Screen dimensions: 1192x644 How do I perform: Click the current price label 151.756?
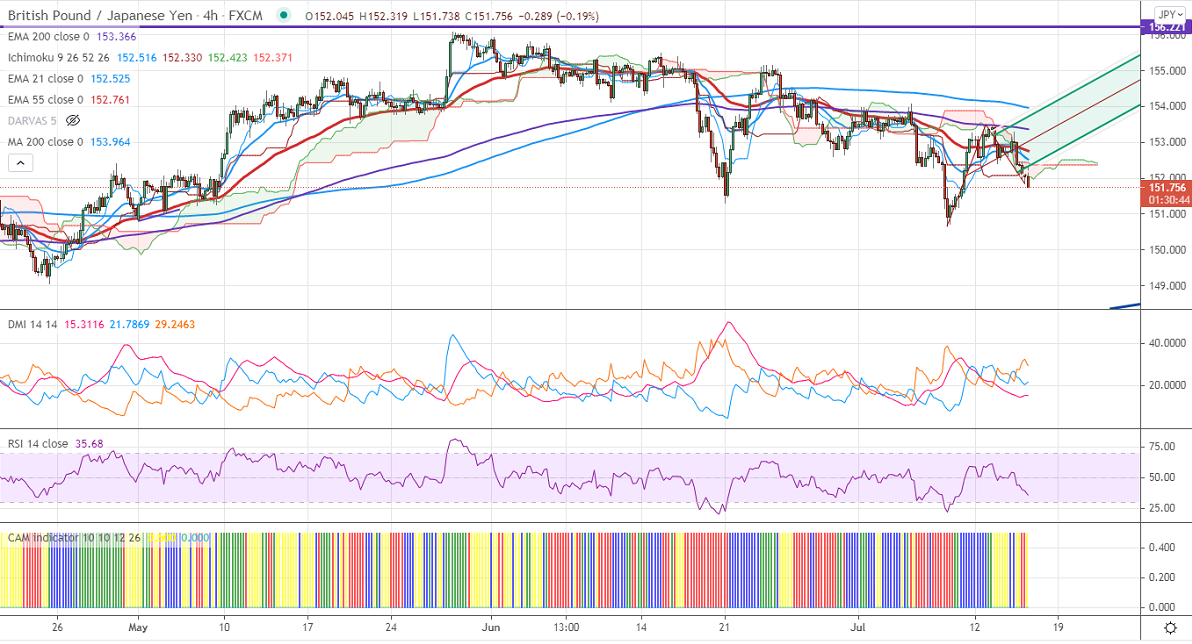pyautogui.click(x=1167, y=188)
